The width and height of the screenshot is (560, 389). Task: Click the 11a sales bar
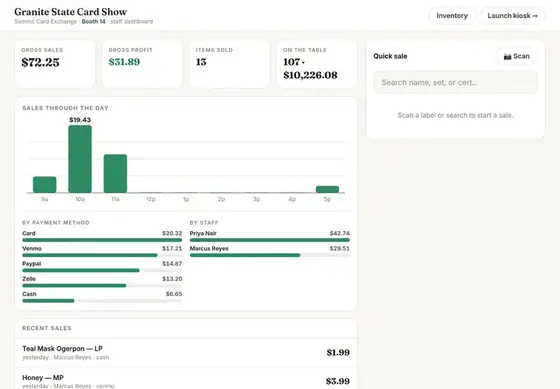(x=115, y=174)
